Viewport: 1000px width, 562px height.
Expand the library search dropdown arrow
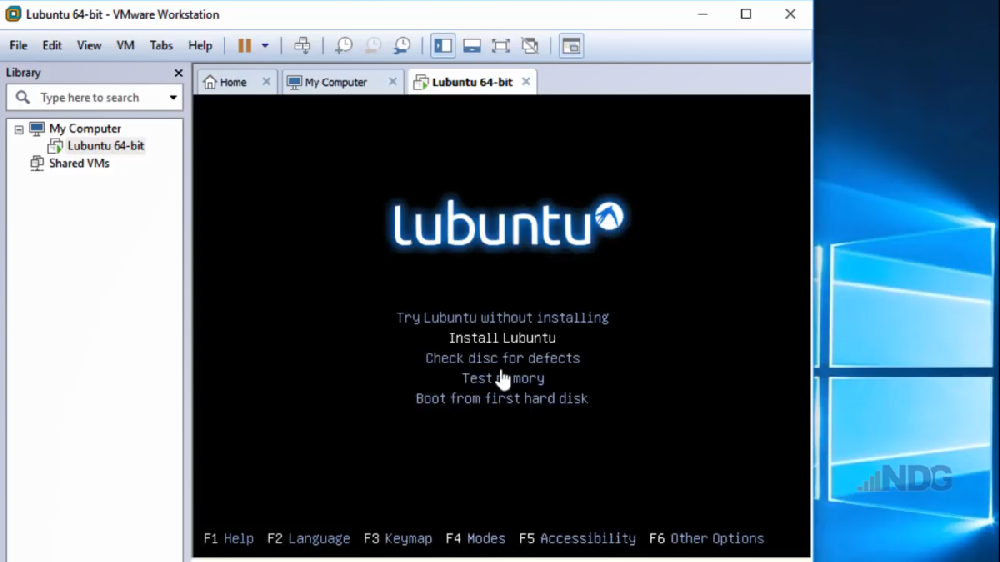click(x=173, y=98)
